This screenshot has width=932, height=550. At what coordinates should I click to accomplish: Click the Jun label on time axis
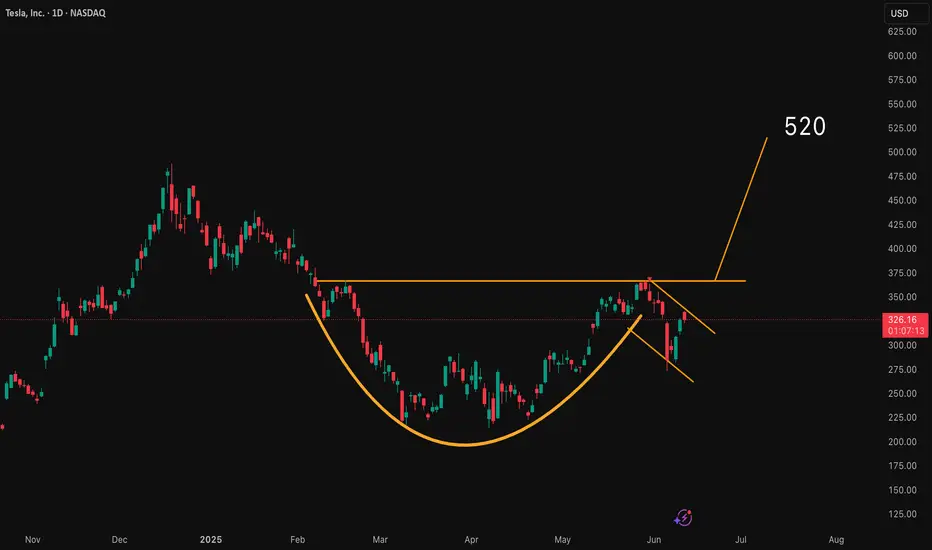654,540
